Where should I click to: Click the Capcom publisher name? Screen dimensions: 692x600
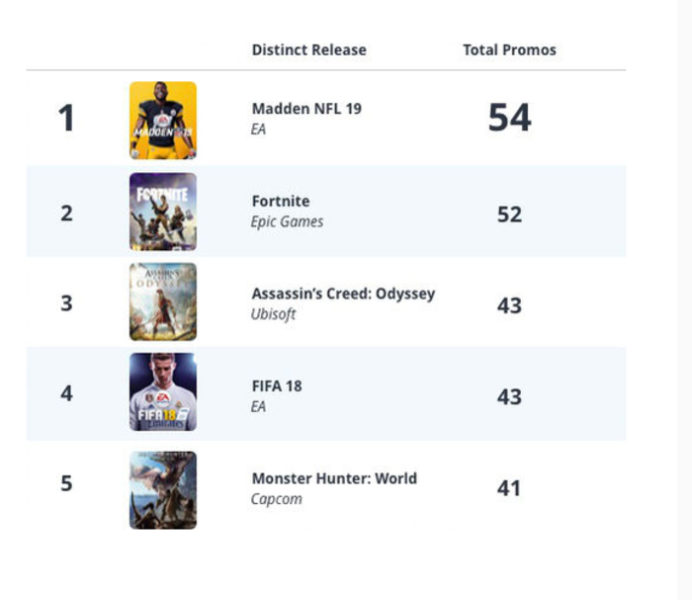[276, 499]
